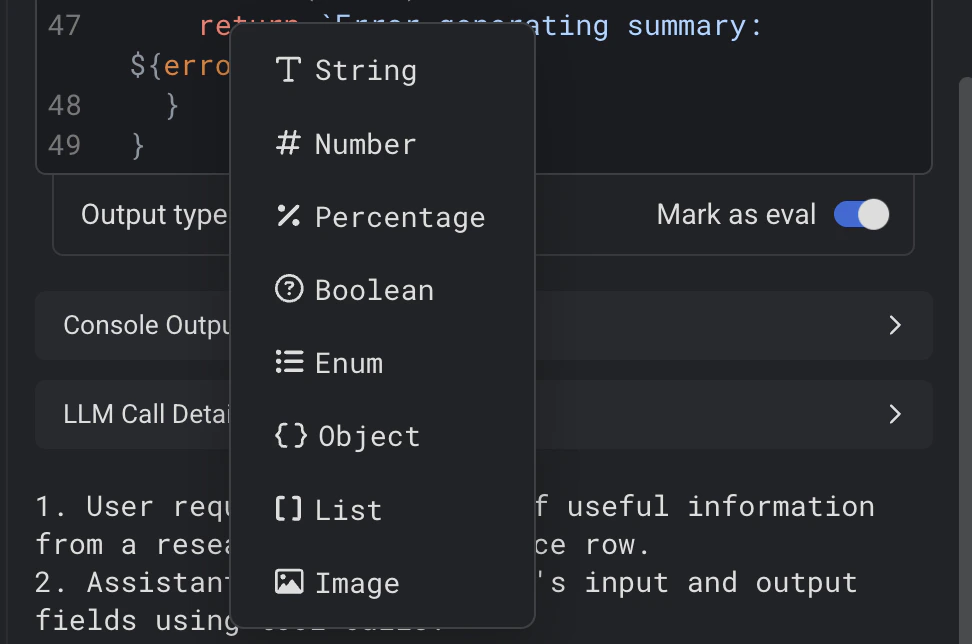Open the Console Output section header
Image resolution: width=972 pixels, height=644 pixels.
484,325
